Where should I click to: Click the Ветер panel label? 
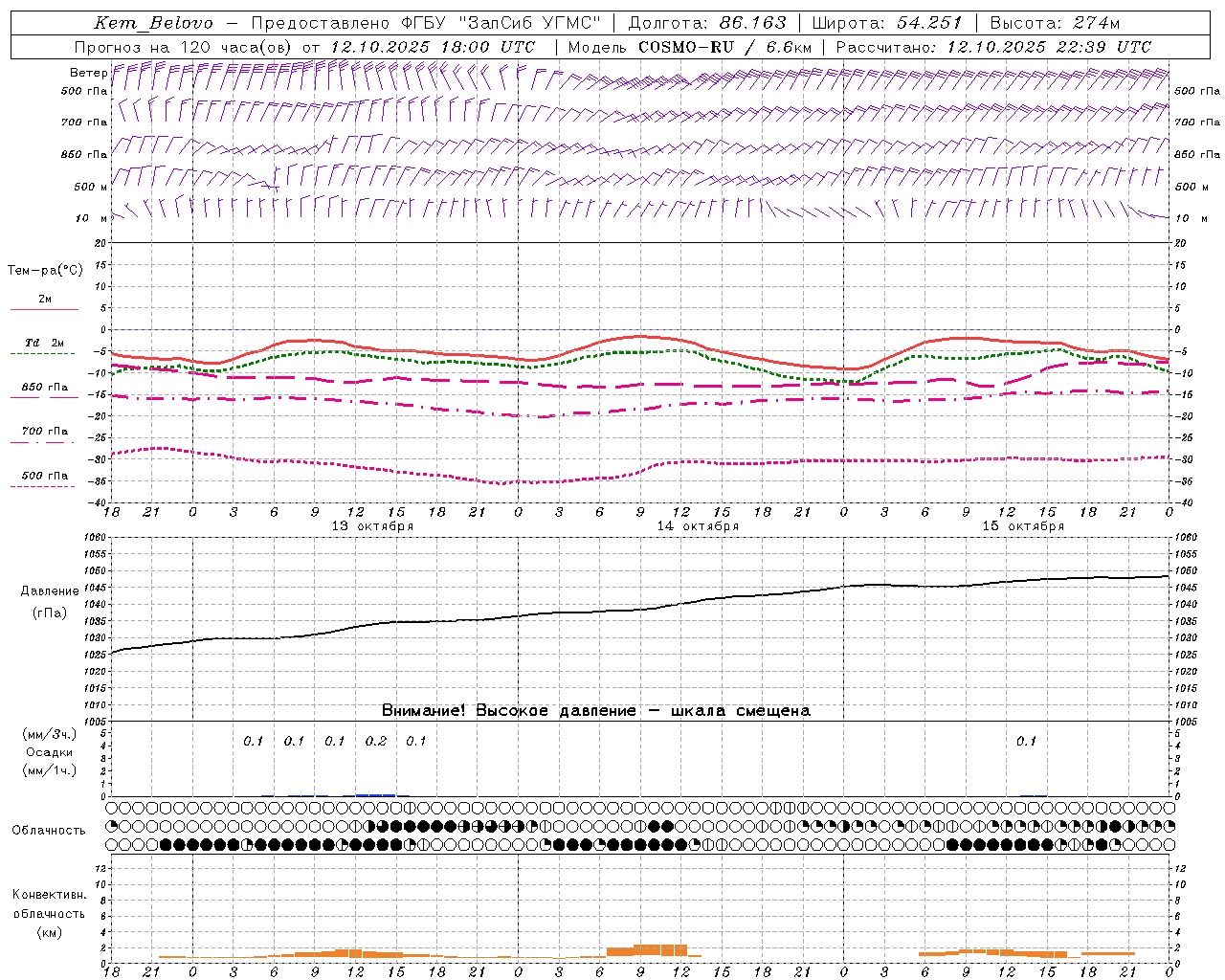tap(89, 73)
